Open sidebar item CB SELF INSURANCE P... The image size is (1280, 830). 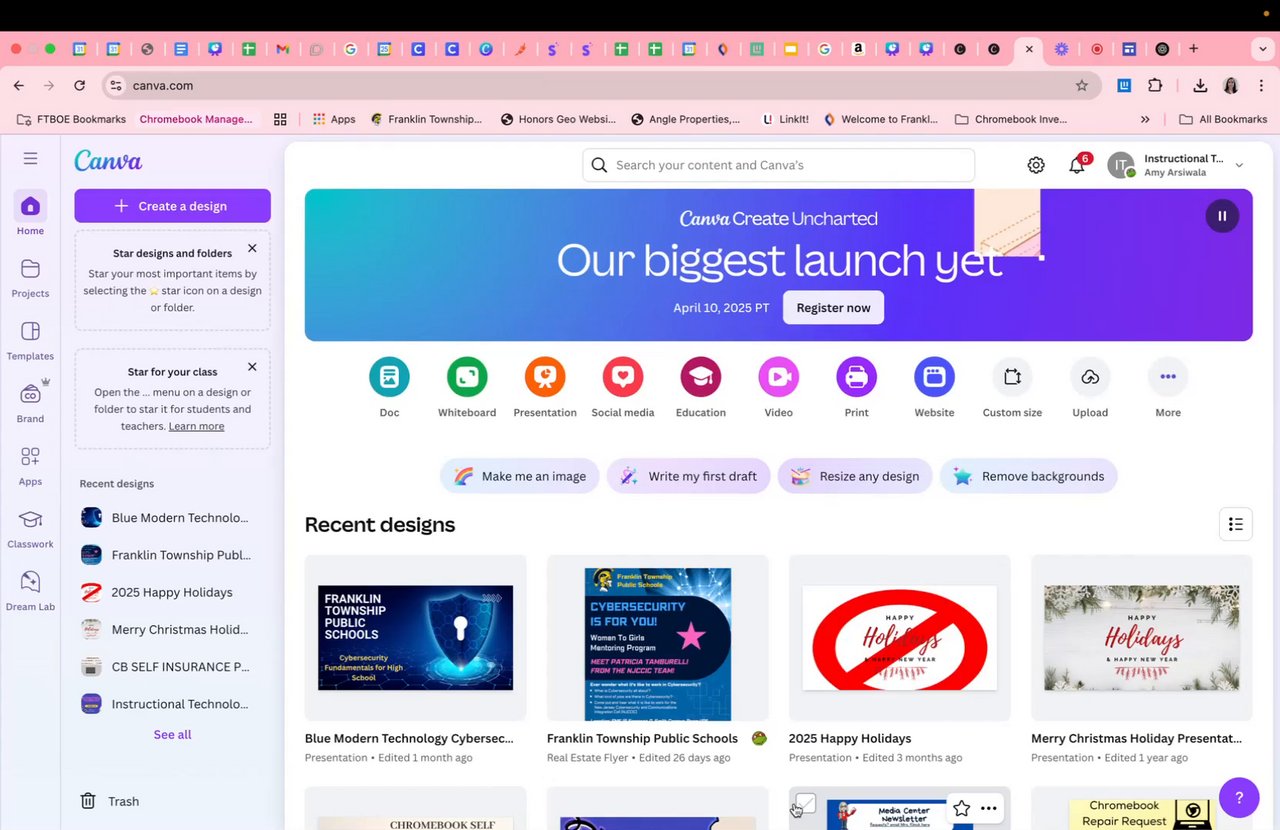[x=165, y=667]
